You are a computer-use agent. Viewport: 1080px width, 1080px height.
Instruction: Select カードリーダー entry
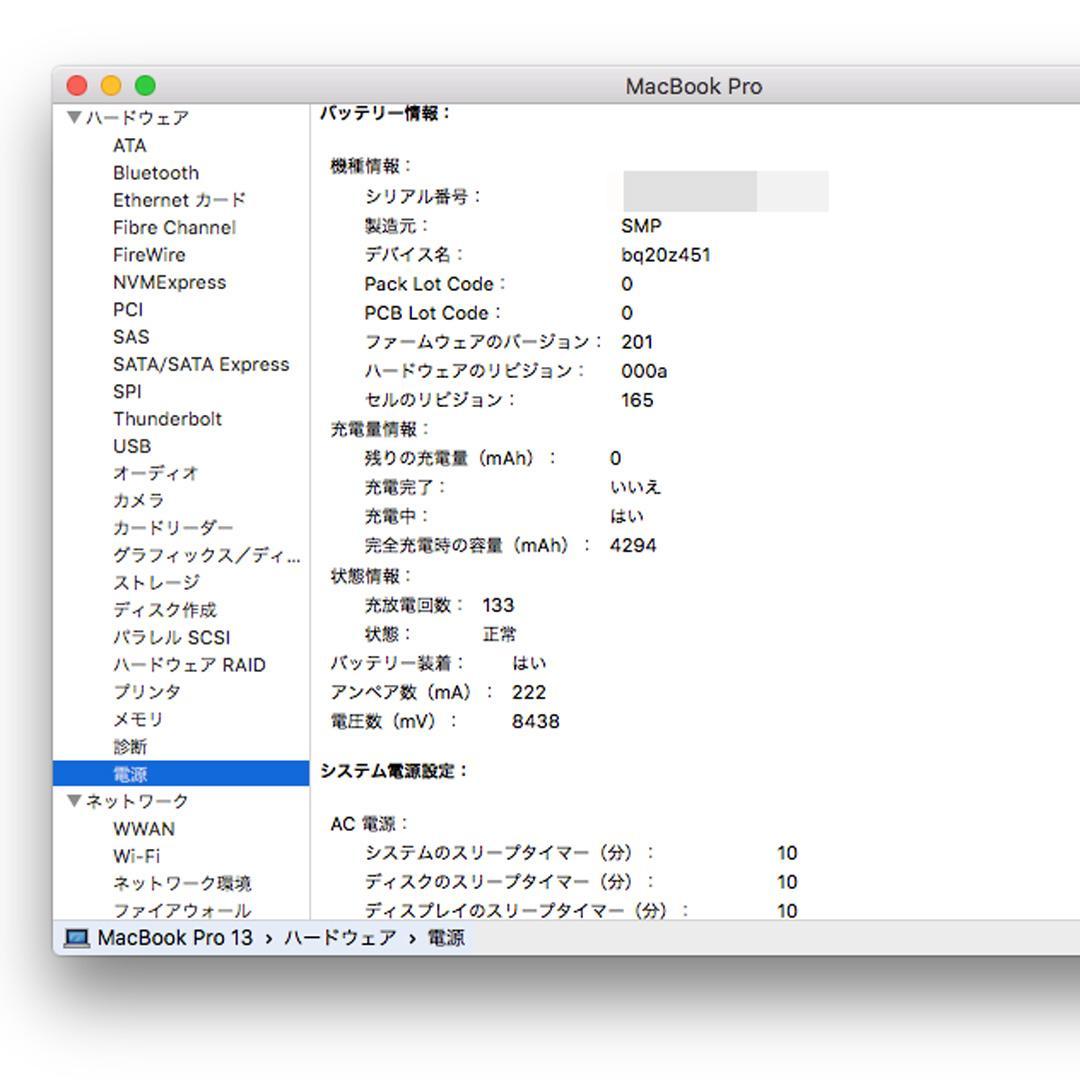click(173, 528)
